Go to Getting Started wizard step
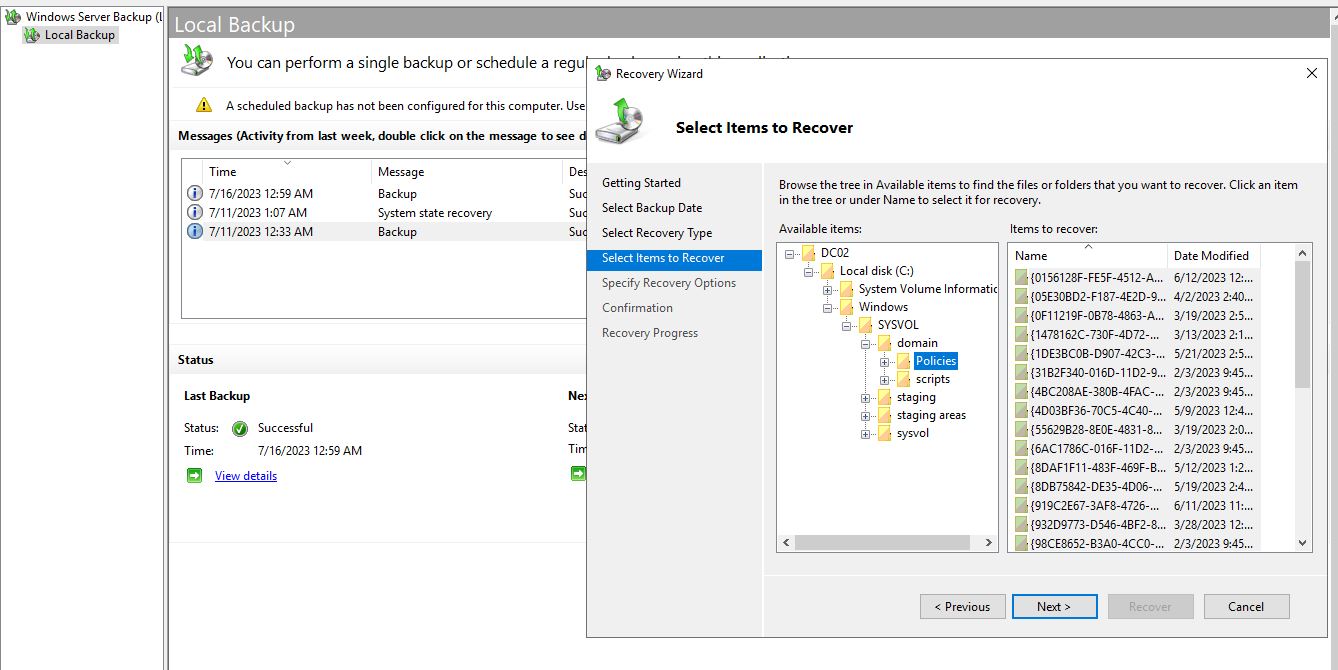Screen dimensions: 1338x670 [641, 183]
